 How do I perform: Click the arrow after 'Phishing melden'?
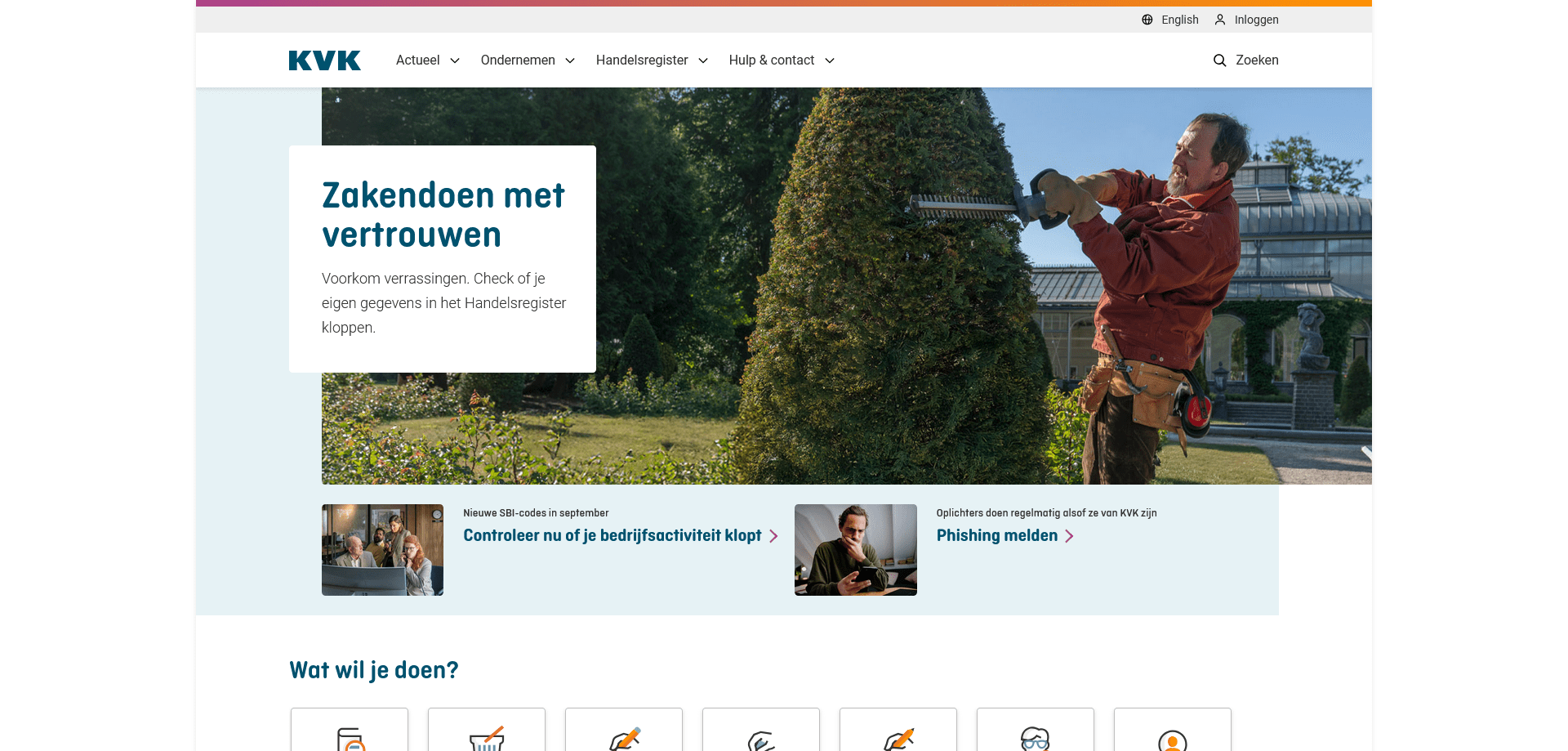coord(1069,536)
